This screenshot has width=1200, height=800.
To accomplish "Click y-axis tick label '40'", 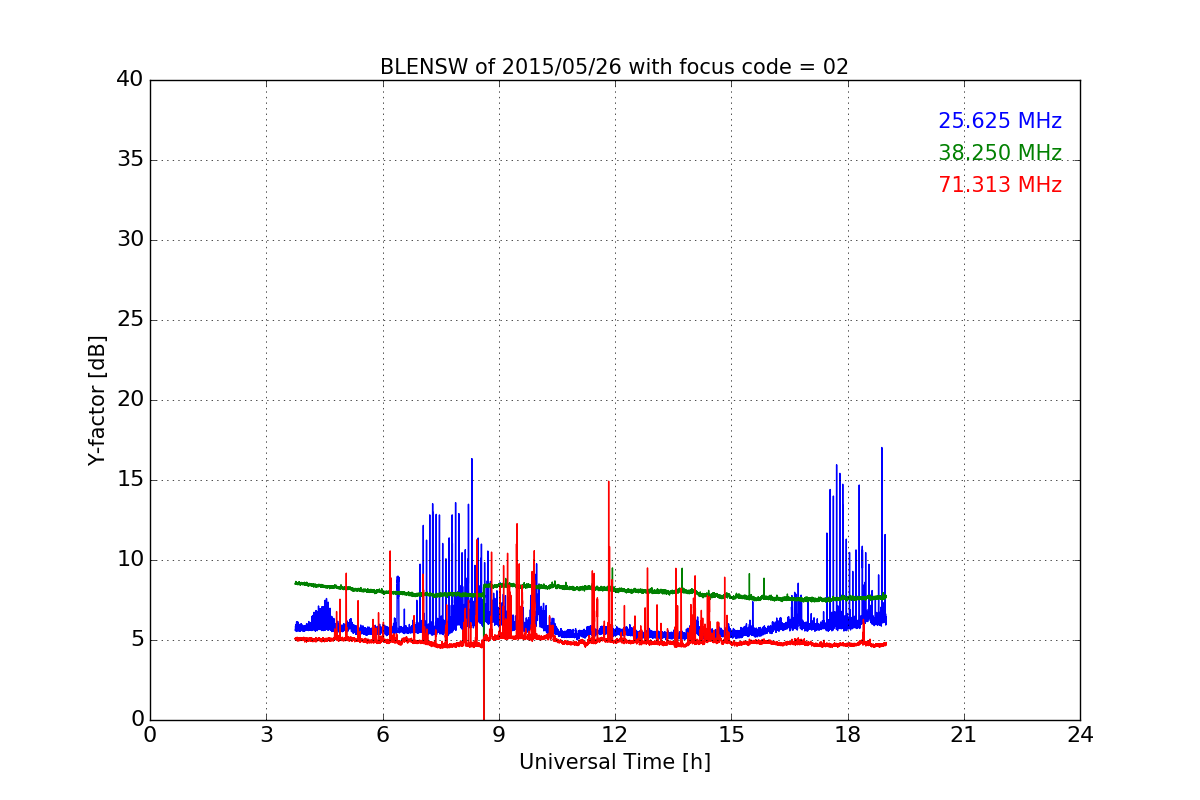I will click(x=130, y=80).
